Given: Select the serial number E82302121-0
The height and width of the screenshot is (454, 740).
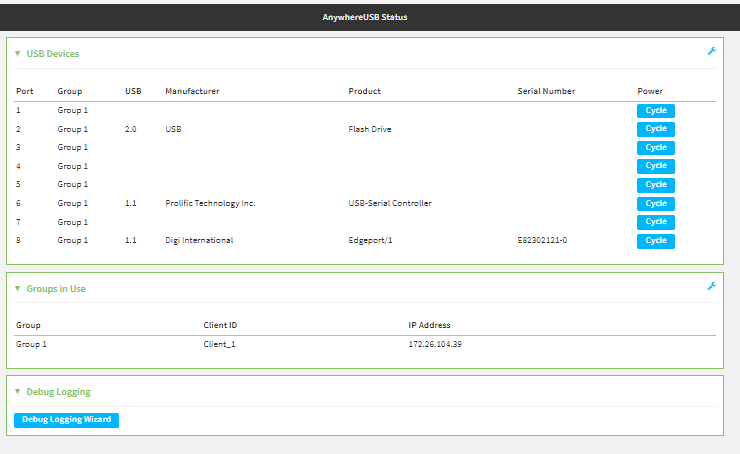Looking at the screenshot, I should pos(542,240).
